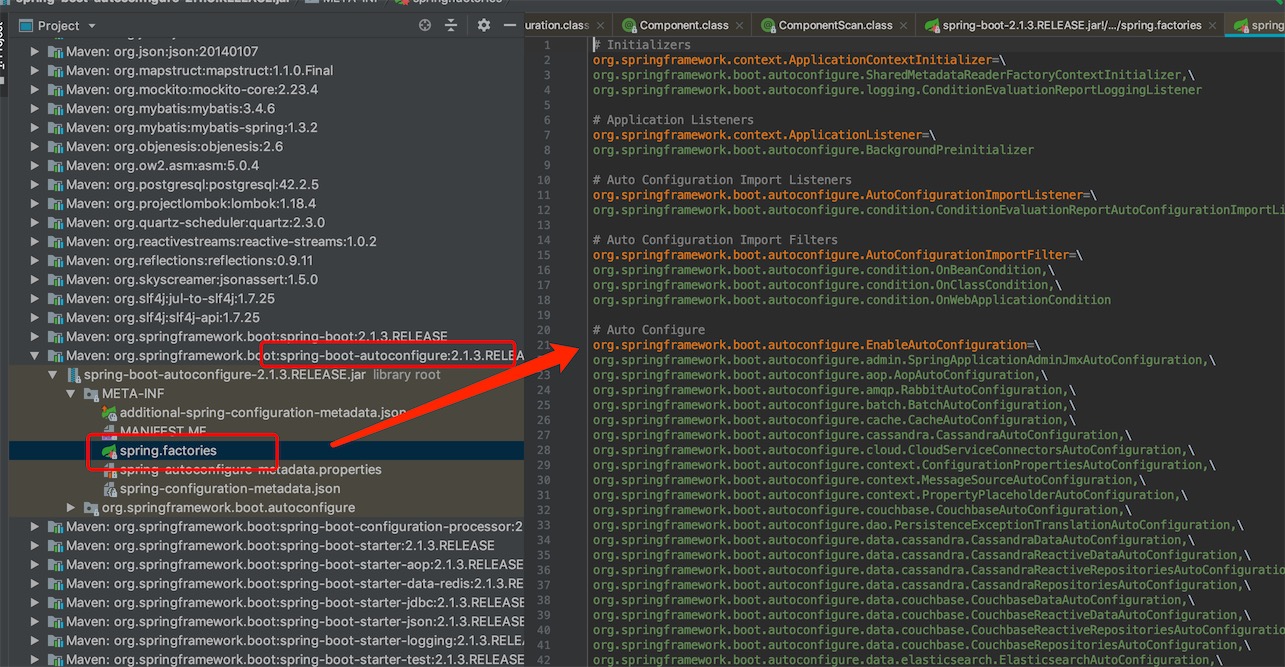Click spring.factories file leaf icon
The image size is (1285, 667).
click(109, 450)
